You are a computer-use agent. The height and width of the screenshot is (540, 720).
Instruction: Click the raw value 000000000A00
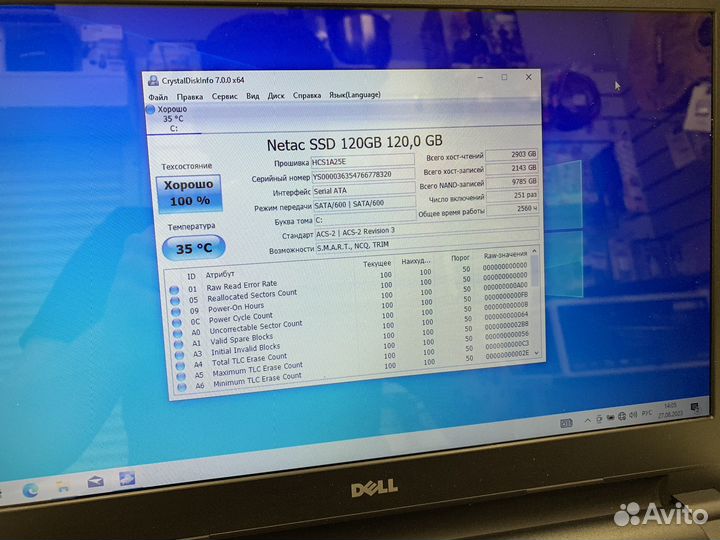click(505, 286)
